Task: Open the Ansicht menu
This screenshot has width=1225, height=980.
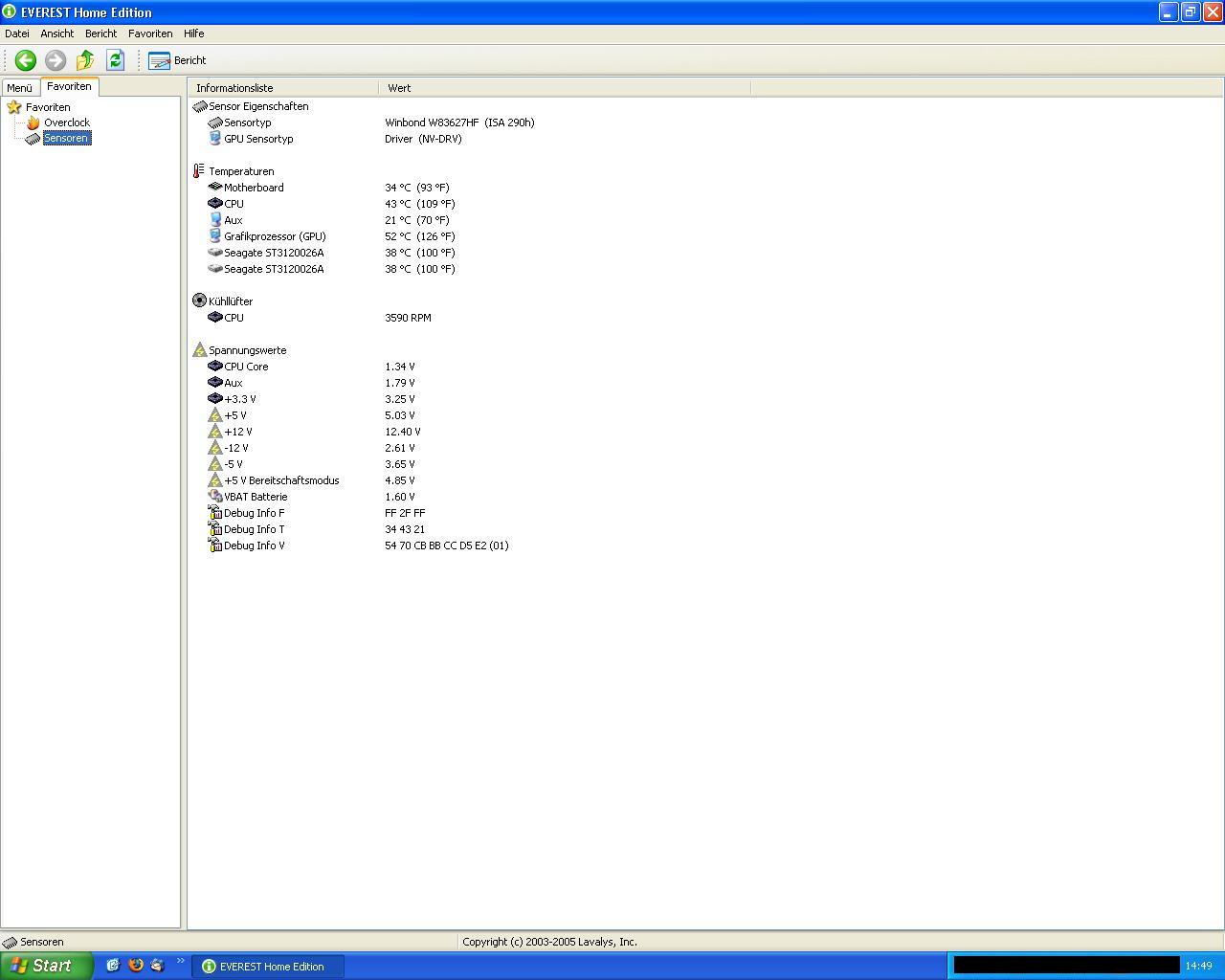Action: click(x=57, y=33)
